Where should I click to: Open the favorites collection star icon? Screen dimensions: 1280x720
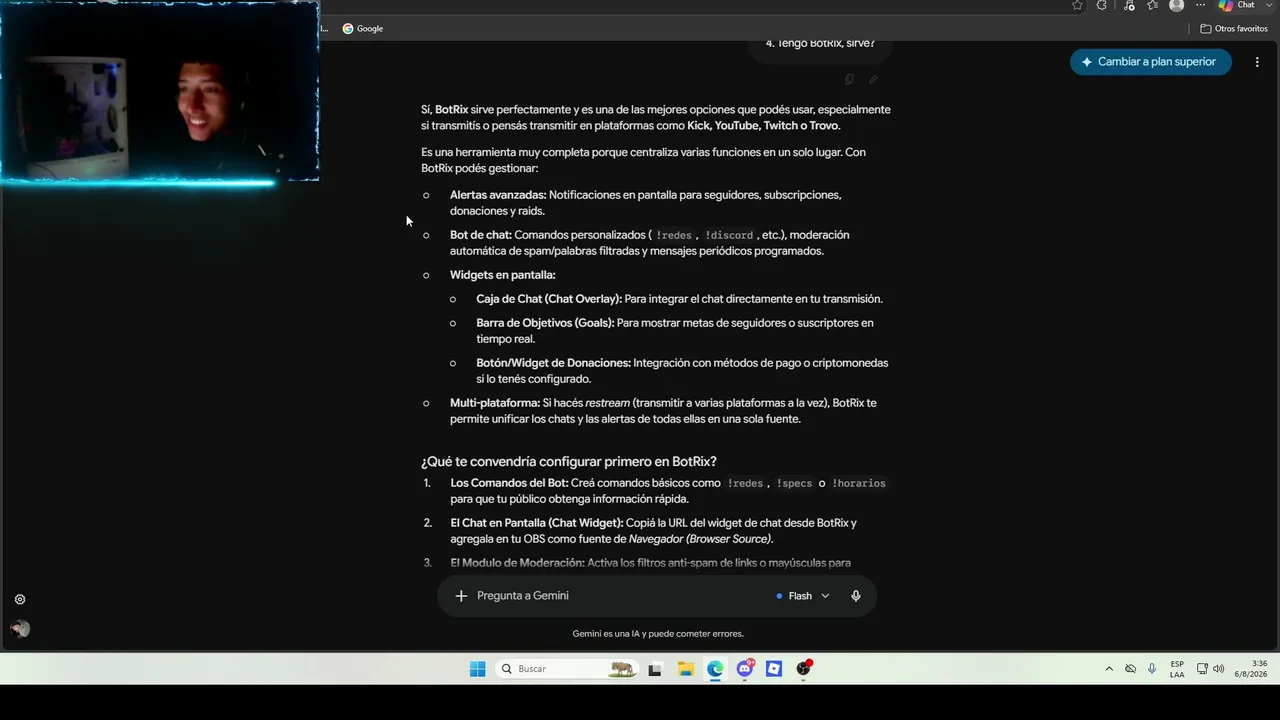point(1153,5)
